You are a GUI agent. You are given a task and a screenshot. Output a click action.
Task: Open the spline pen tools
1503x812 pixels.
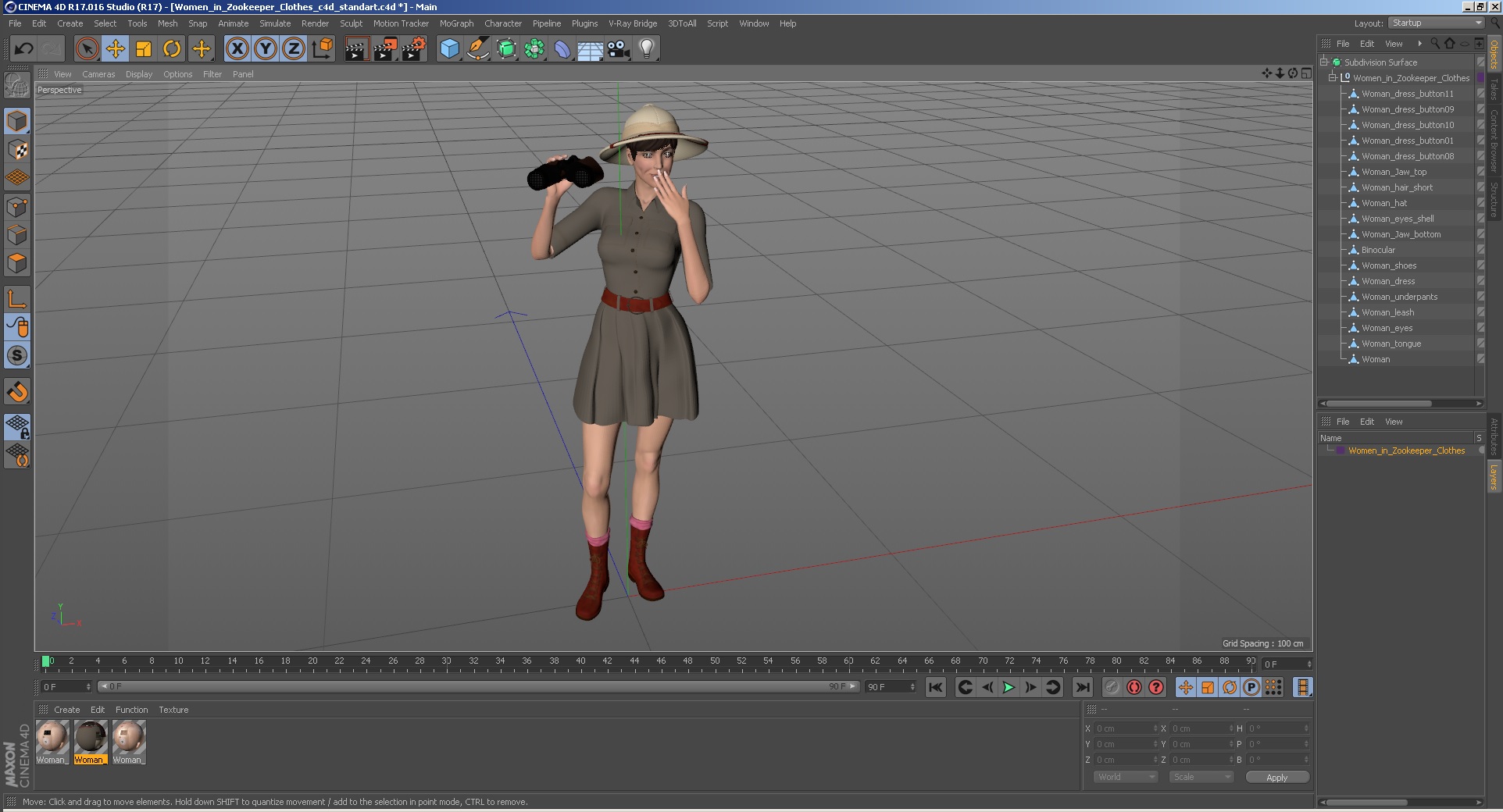pyautogui.click(x=478, y=49)
